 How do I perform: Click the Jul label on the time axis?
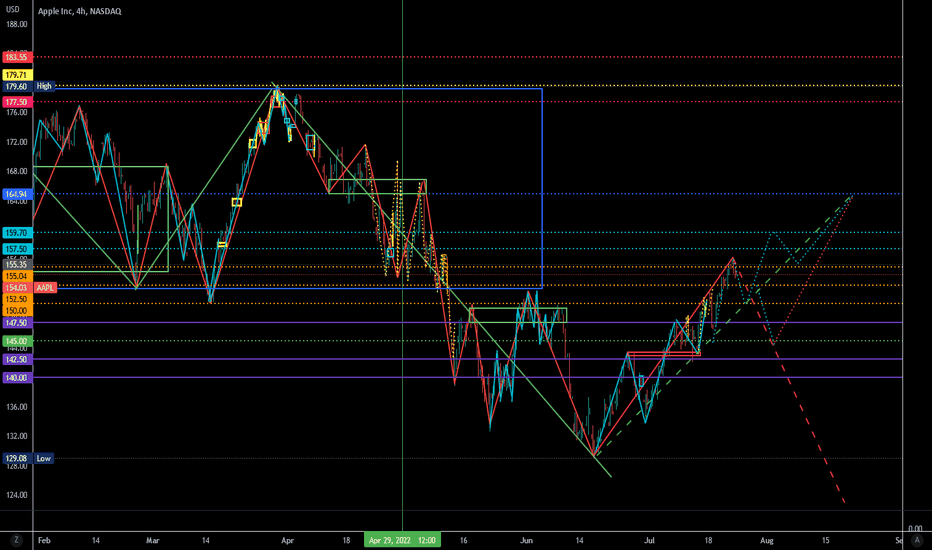pyautogui.click(x=649, y=540)
